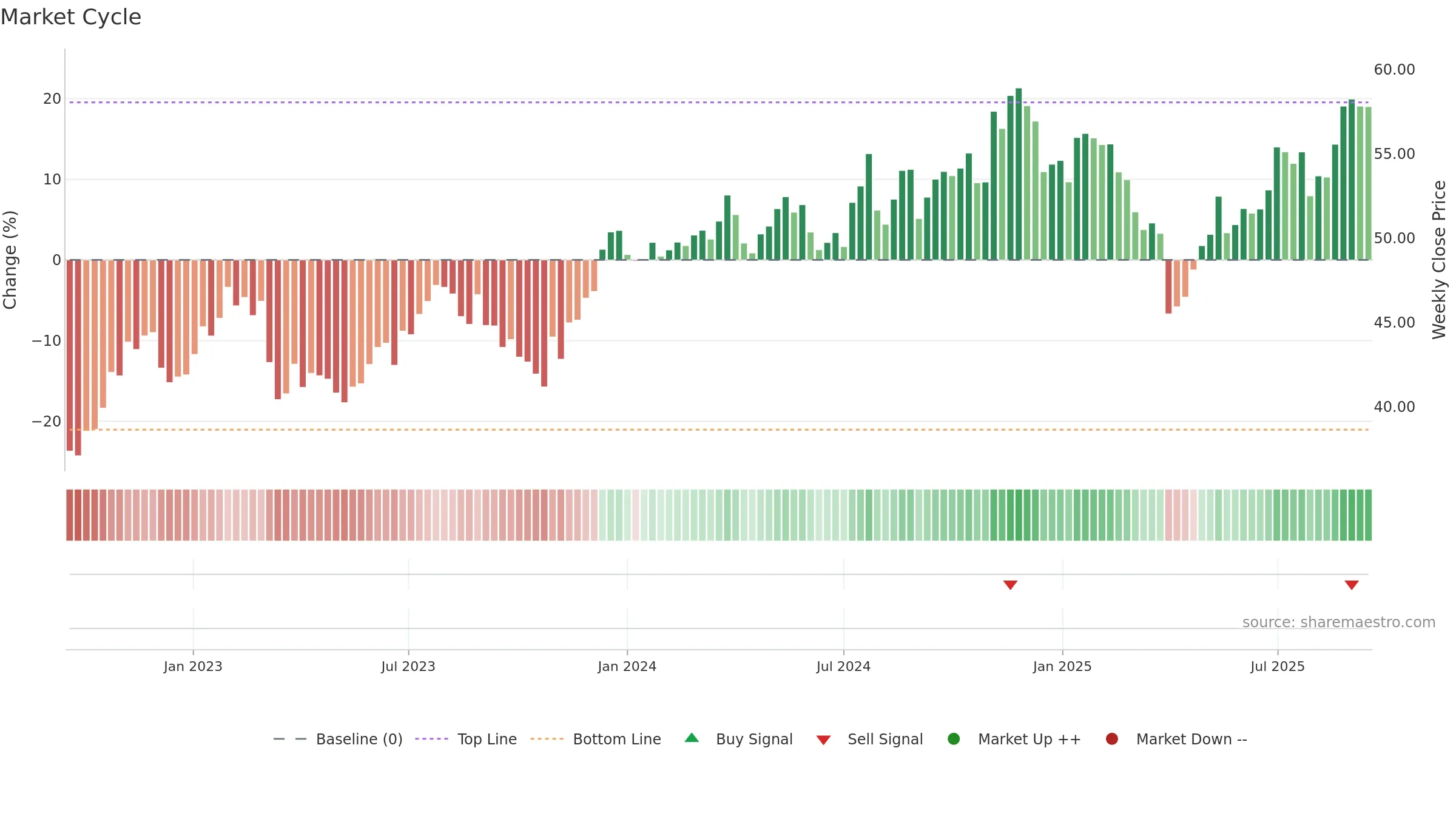
Task: Click the Jul 2024 x-axis label
Action: coord(843,667)
